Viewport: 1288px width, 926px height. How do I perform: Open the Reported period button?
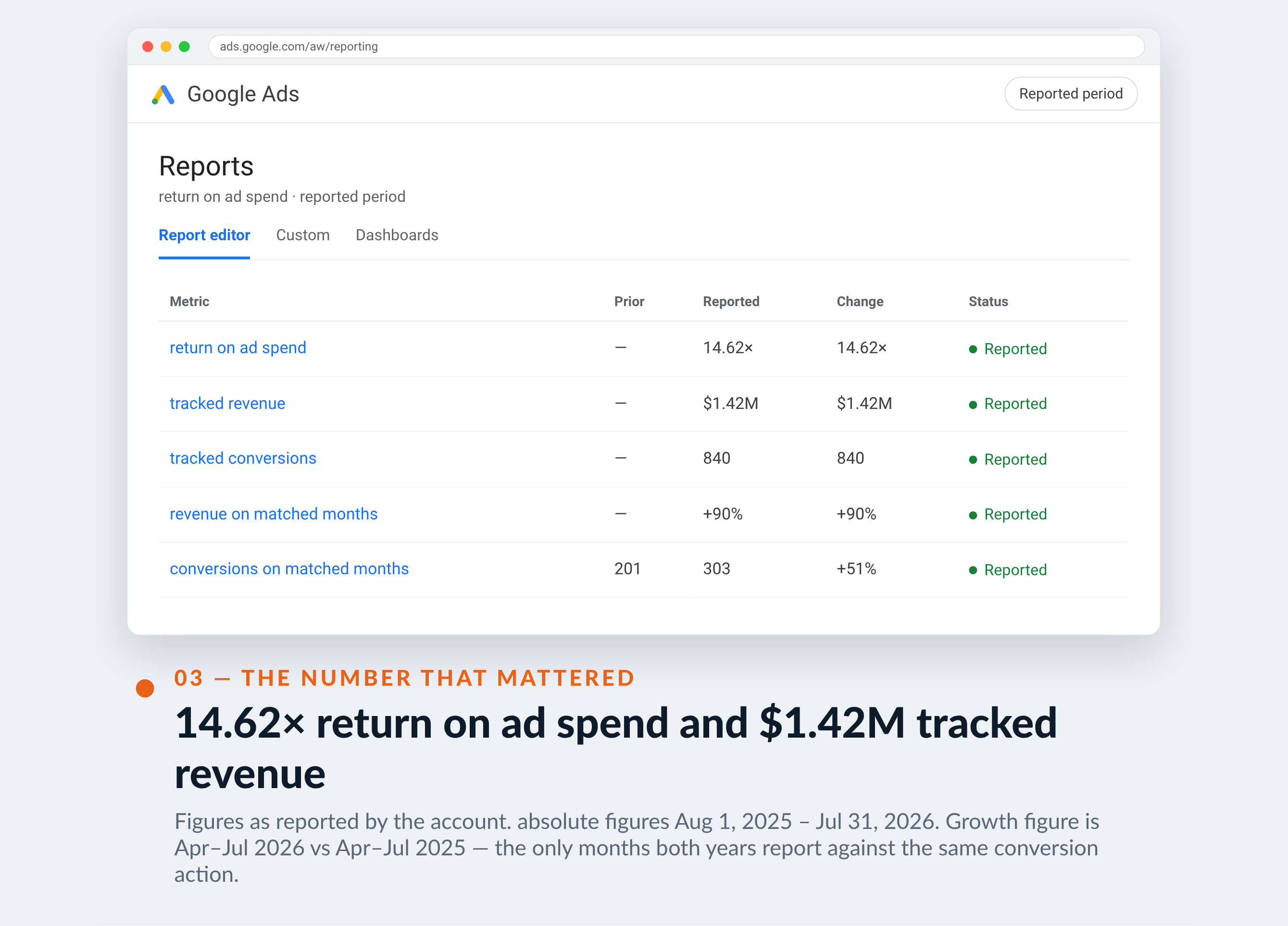[x=1071, y=94]
